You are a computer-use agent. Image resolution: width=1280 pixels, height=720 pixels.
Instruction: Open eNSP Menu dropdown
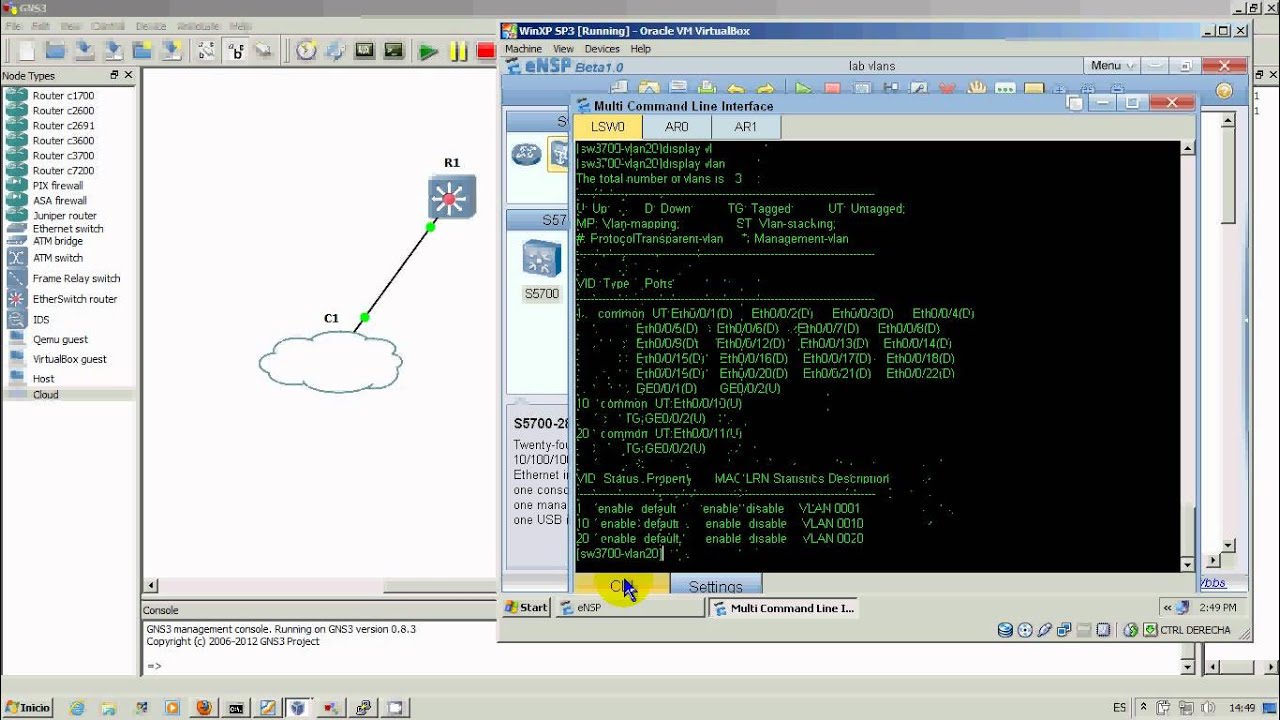1112,66
